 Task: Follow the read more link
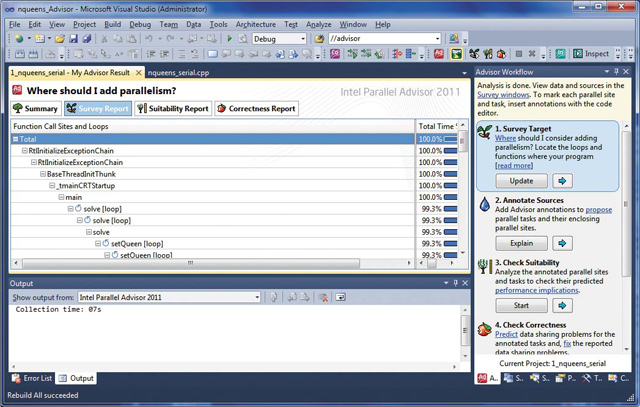(x=514, y=166)
